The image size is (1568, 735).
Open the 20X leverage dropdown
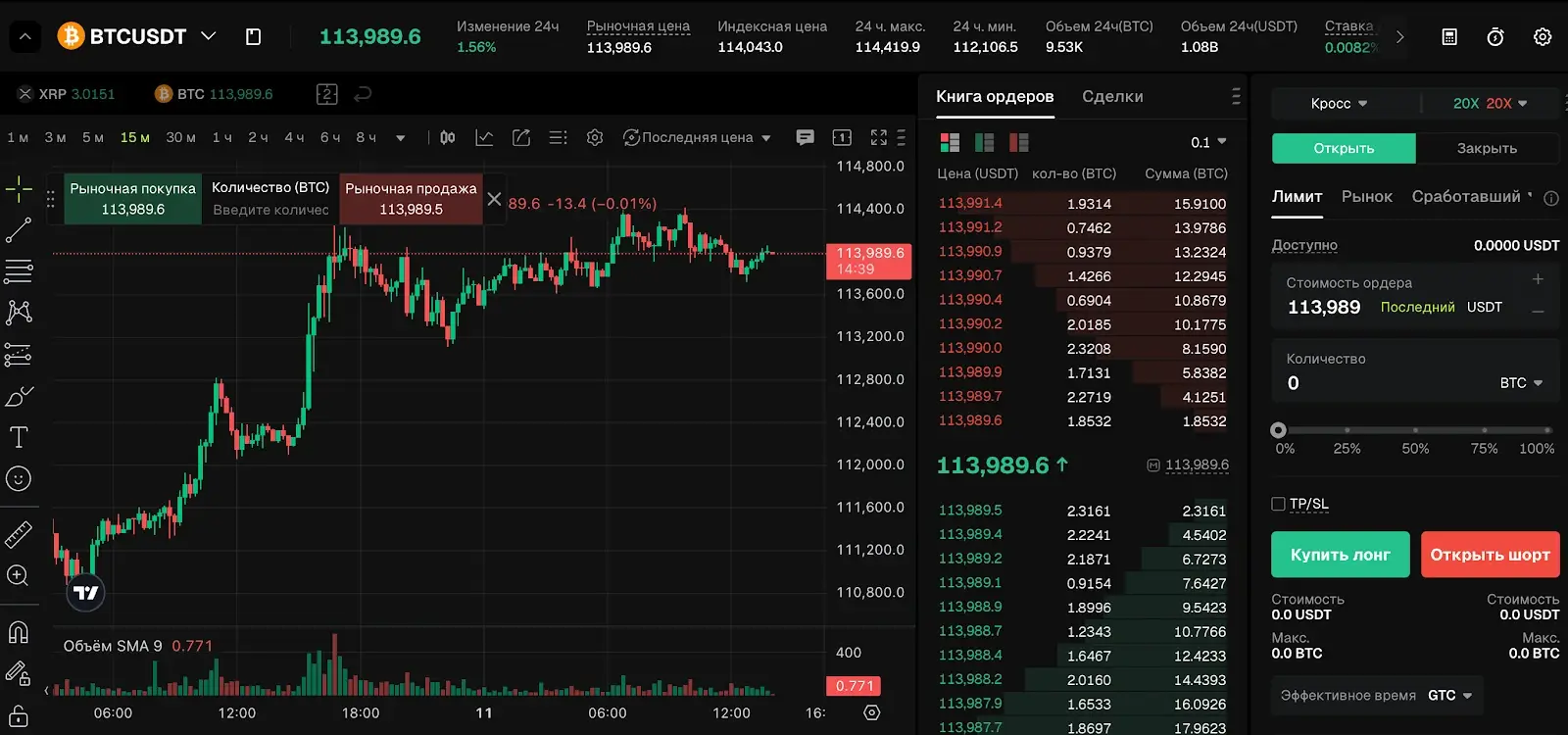pyautogui.click(x=1490, y=104)
